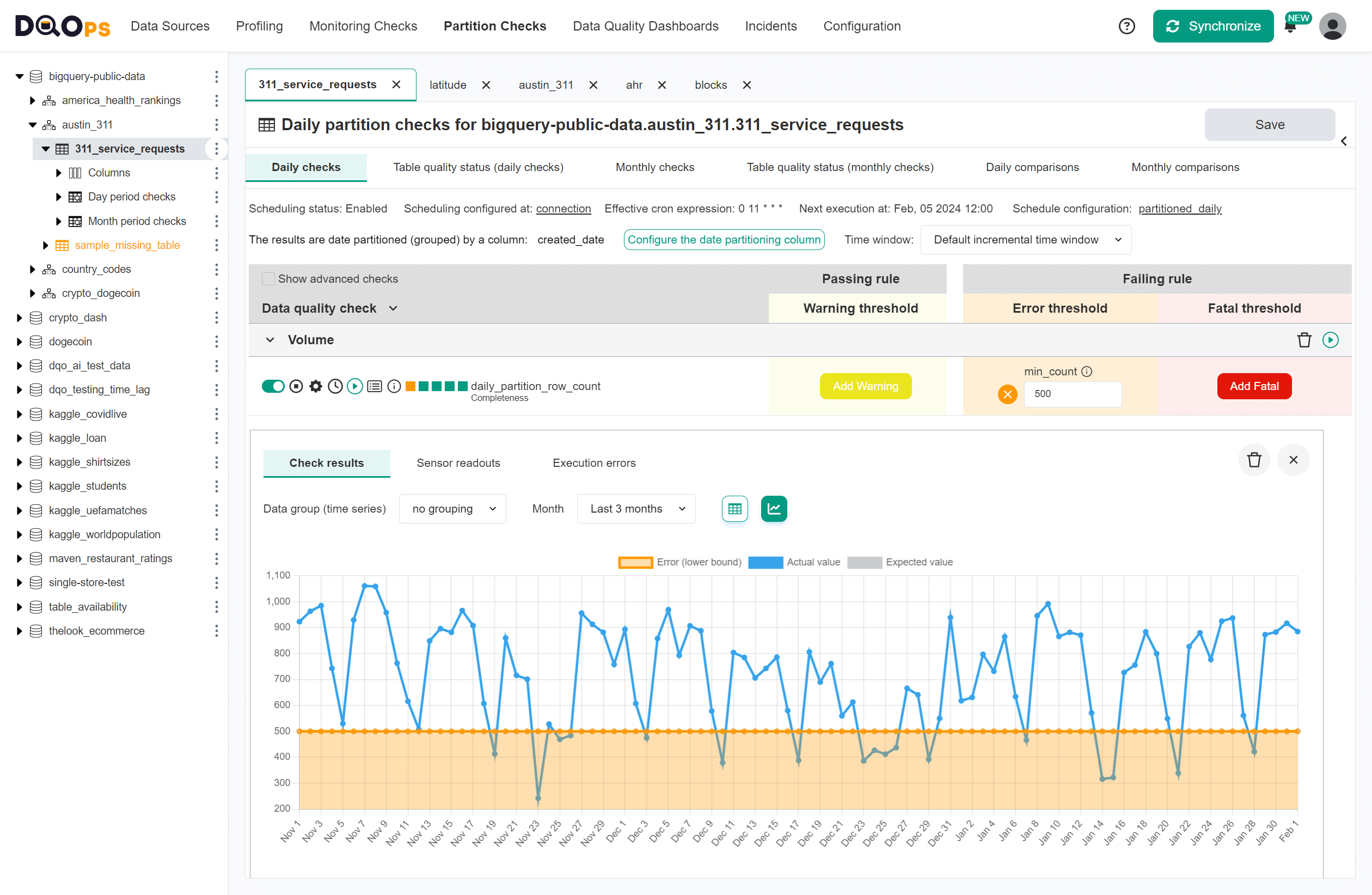Open info tooltip for daily_partition_row_count
The height and width of the screenshot is (895, 1372).
(x=394, y=386)
